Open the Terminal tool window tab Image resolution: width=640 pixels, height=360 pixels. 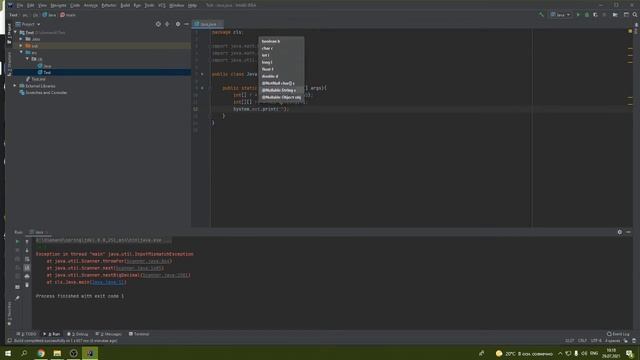139,334
